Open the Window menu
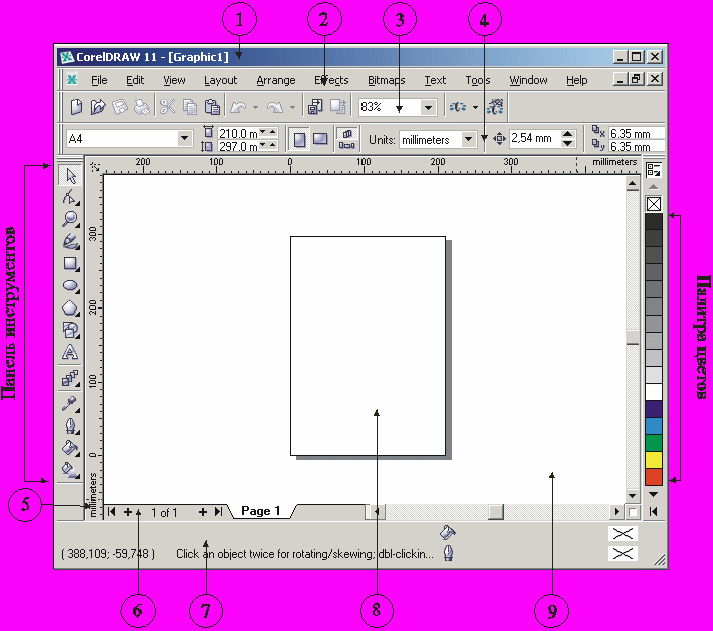Viewport: 713px width, 631px height. click(x=528, y=80)
